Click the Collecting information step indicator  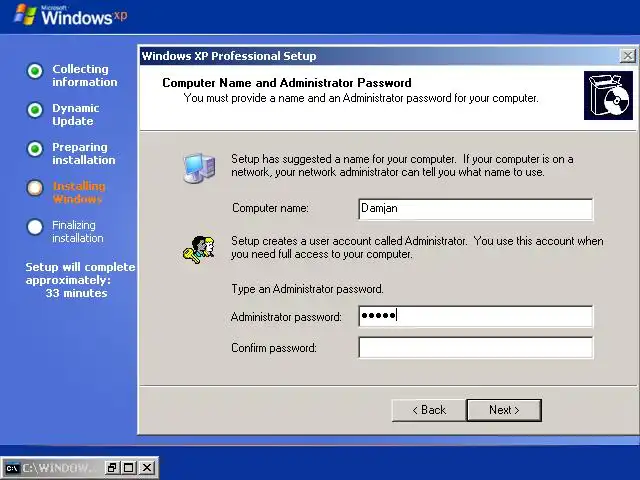coord(35,71)
